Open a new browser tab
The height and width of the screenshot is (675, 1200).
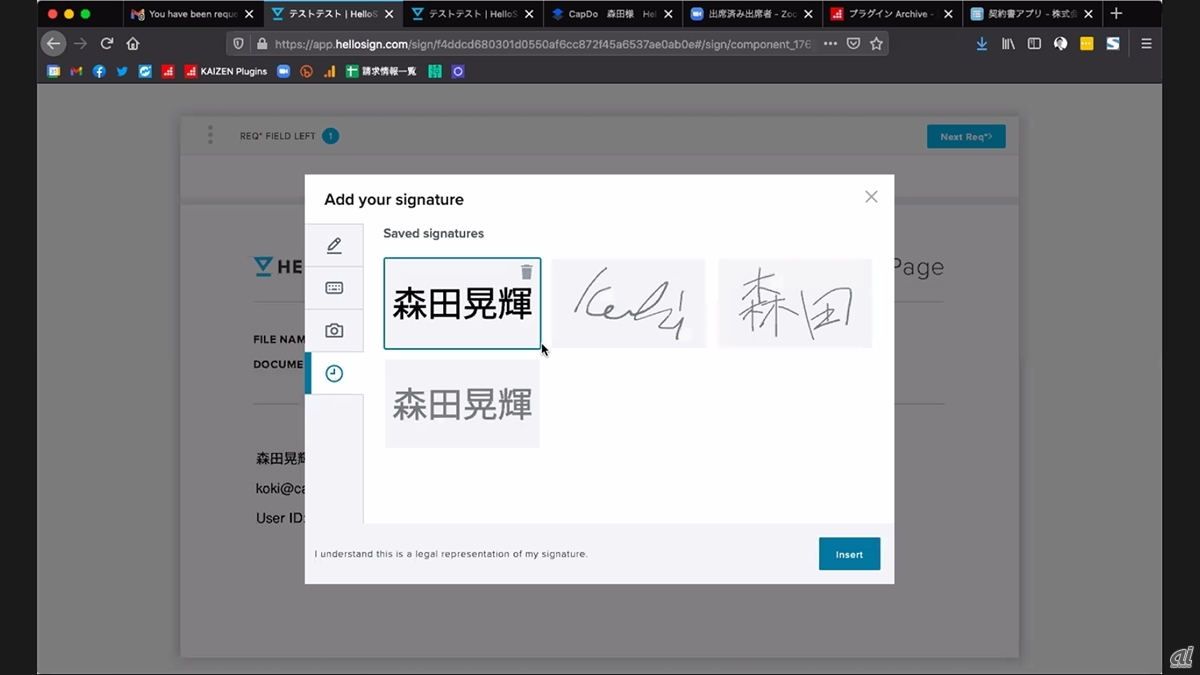(x=1117, y=14)
